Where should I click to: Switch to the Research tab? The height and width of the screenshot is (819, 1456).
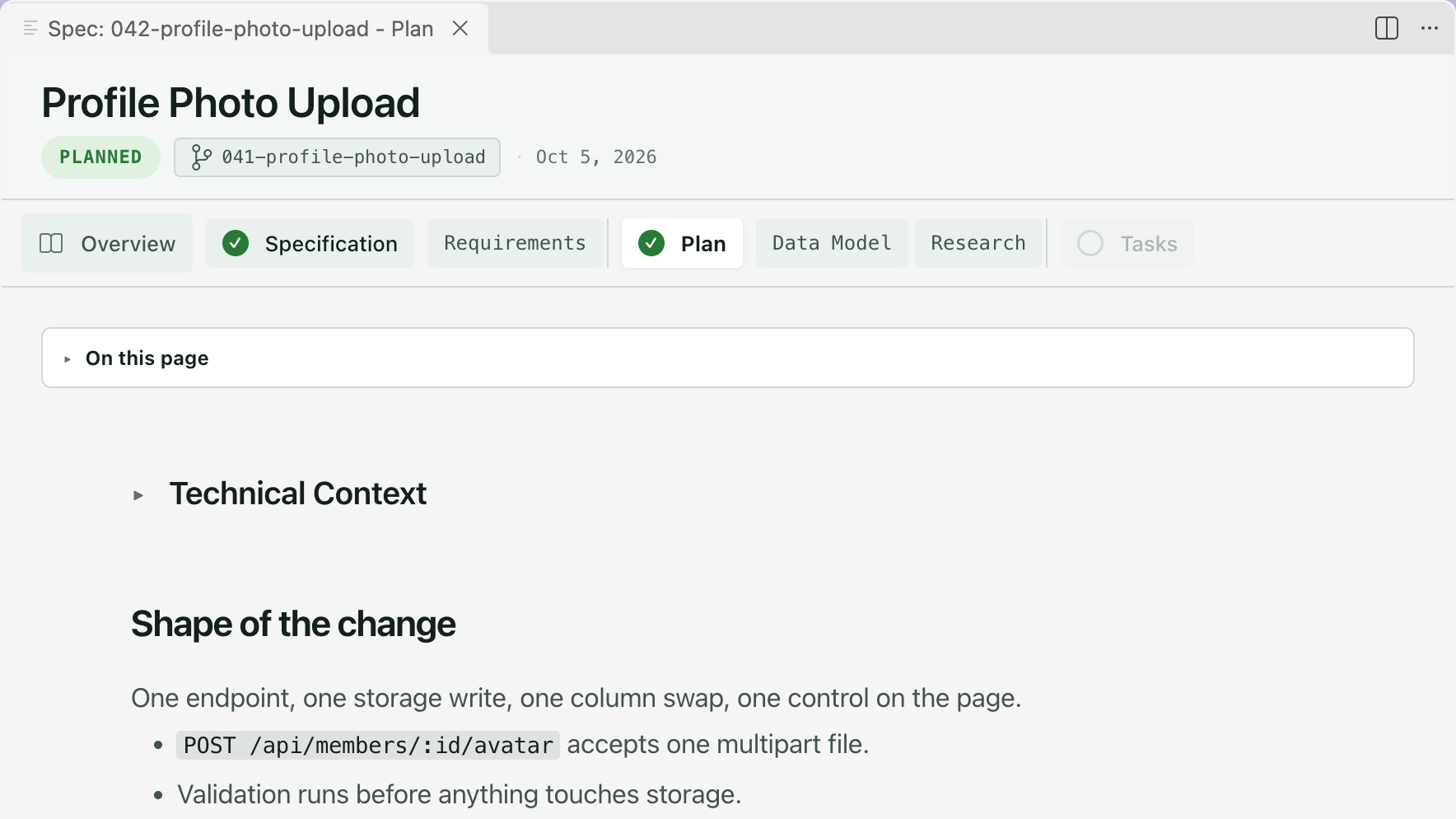[978, 243]
